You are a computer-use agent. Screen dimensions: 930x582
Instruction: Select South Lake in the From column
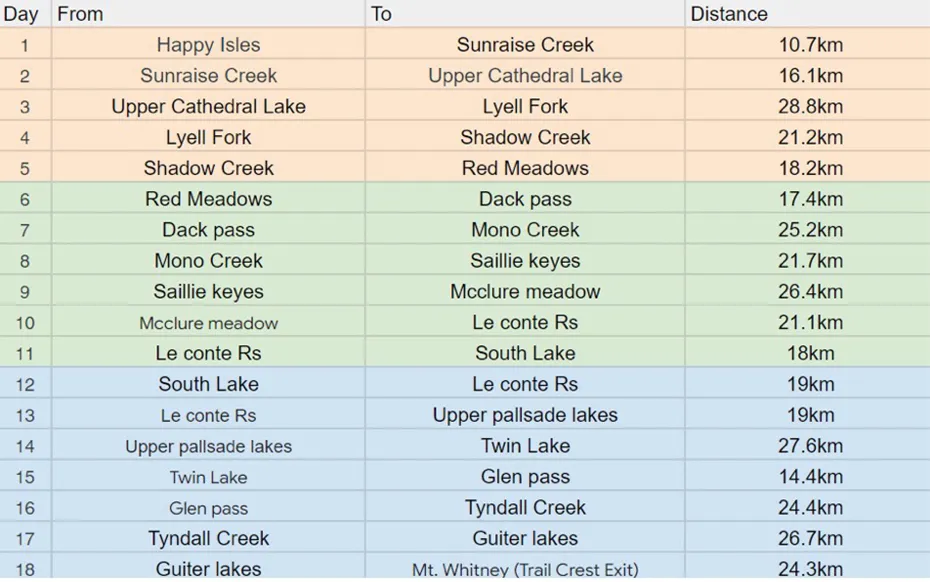click(208, 384)
